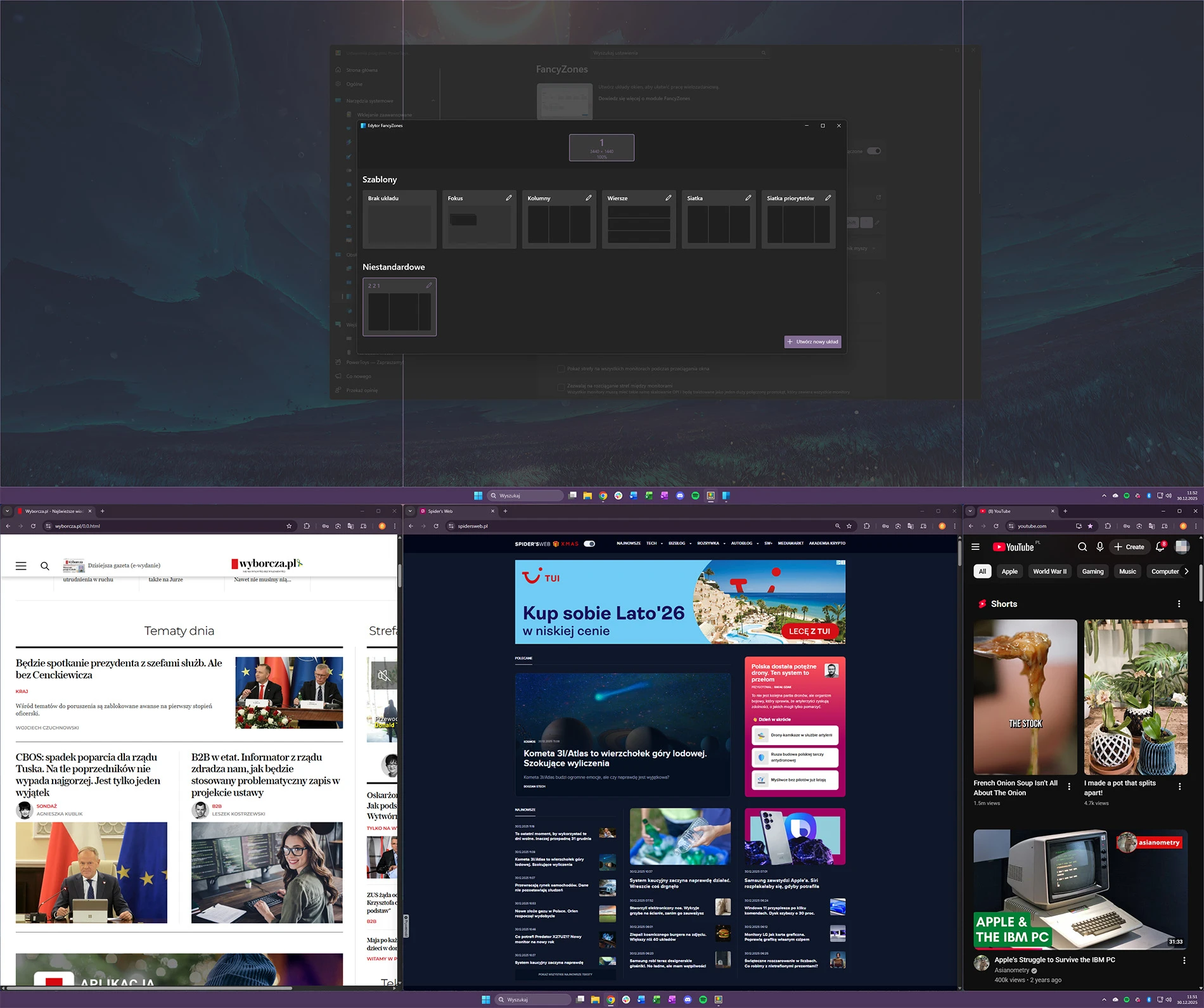Open the YouTube hamburger guide menu
Viewport: 1204px width, 1008px height.
click(x=976, y=547)
